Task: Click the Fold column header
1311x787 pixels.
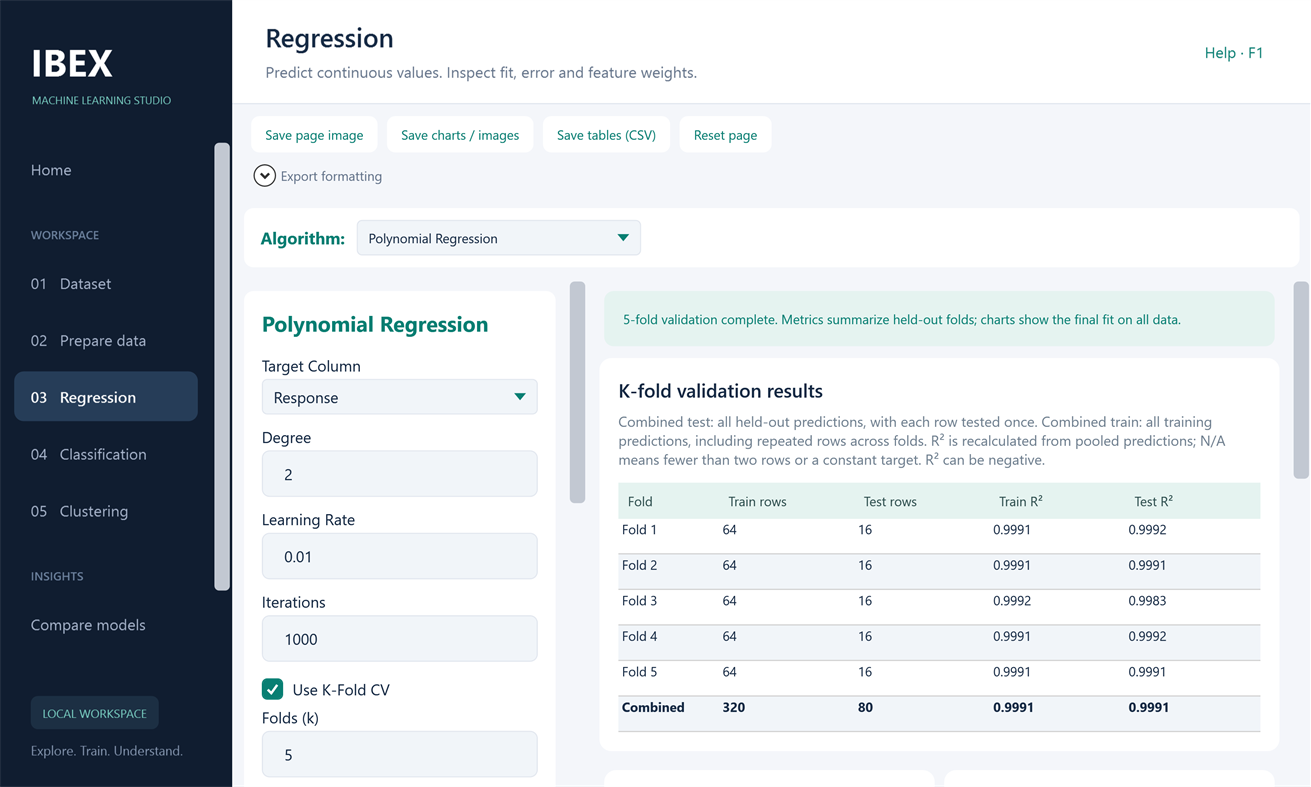Action: (640, 501)
